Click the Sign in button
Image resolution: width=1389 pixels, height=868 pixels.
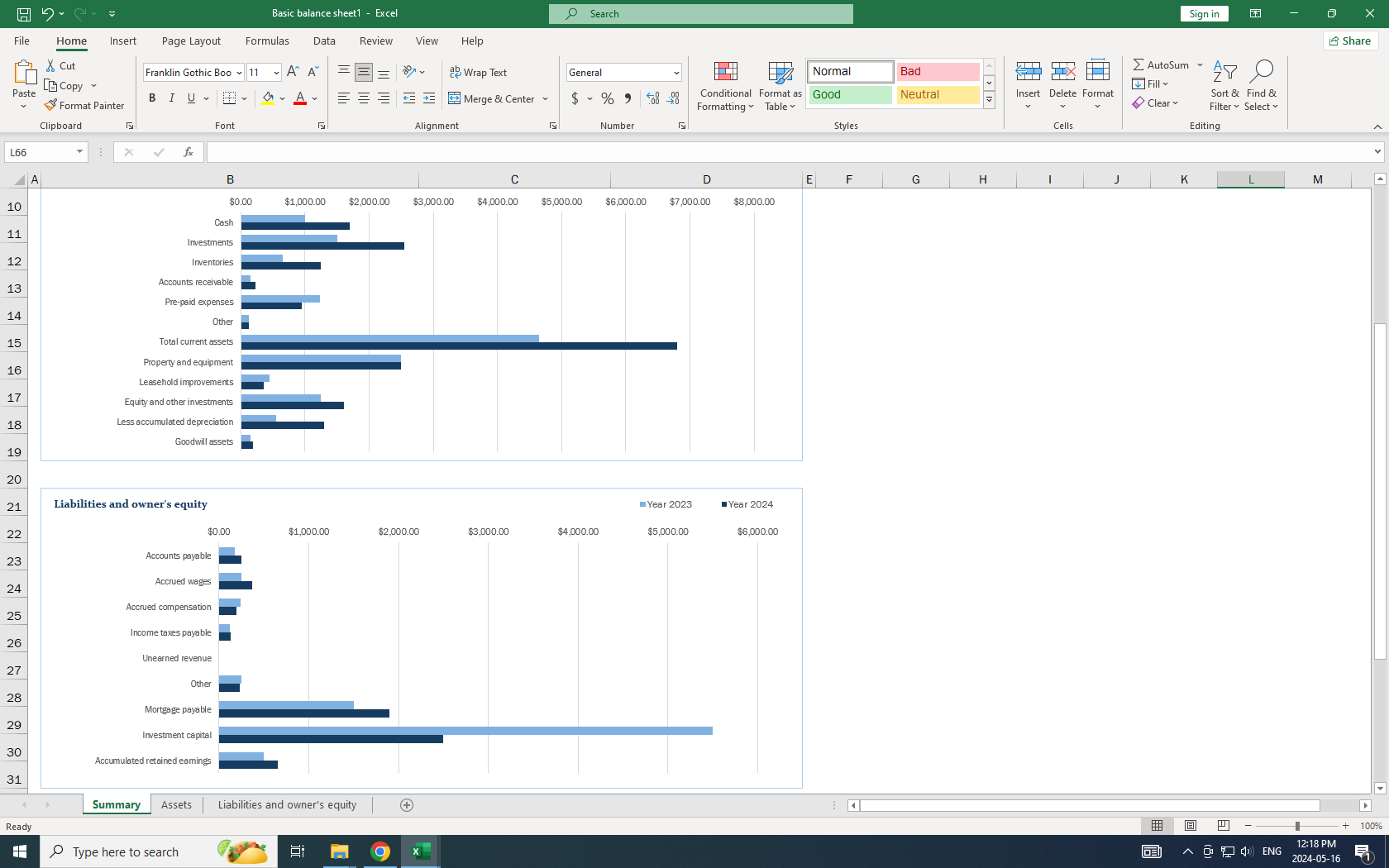(x=1204, y=13)
